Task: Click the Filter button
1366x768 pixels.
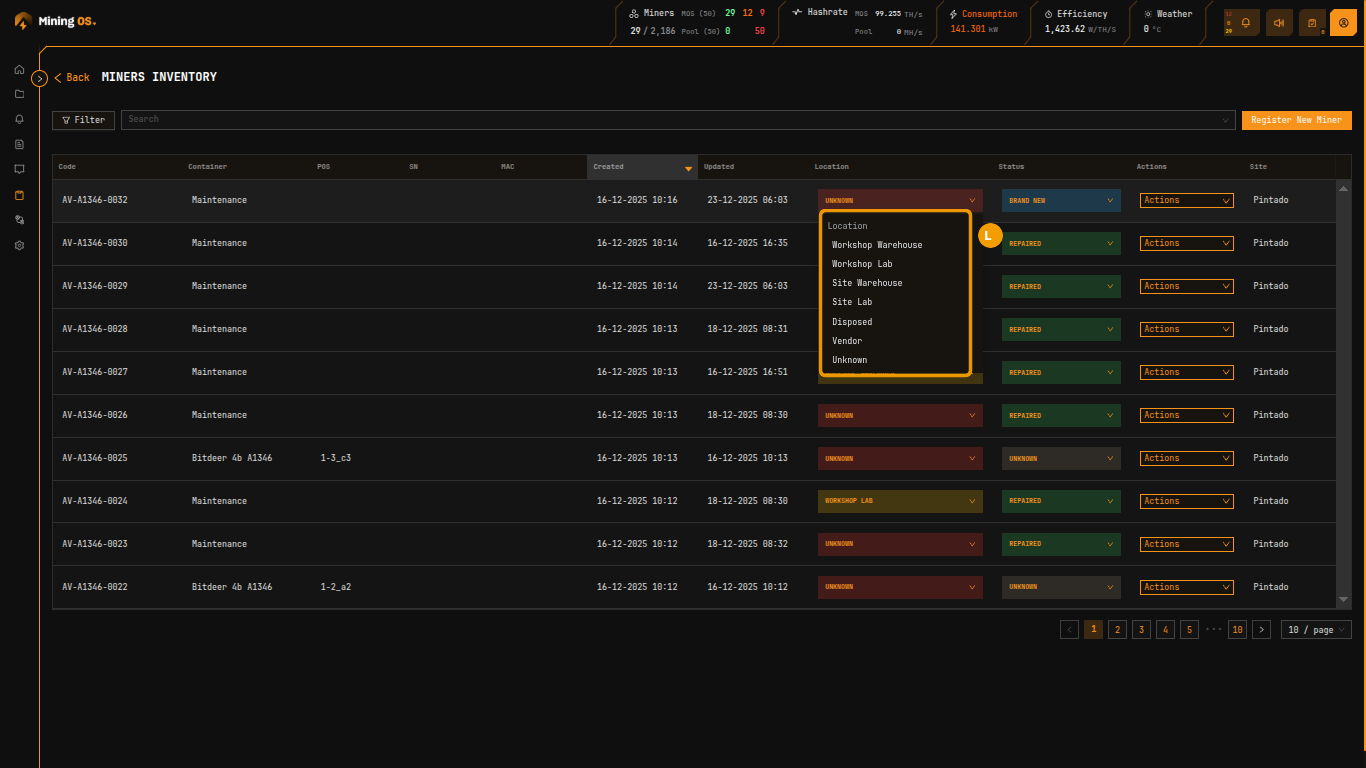Action: [x=83, y=120]
